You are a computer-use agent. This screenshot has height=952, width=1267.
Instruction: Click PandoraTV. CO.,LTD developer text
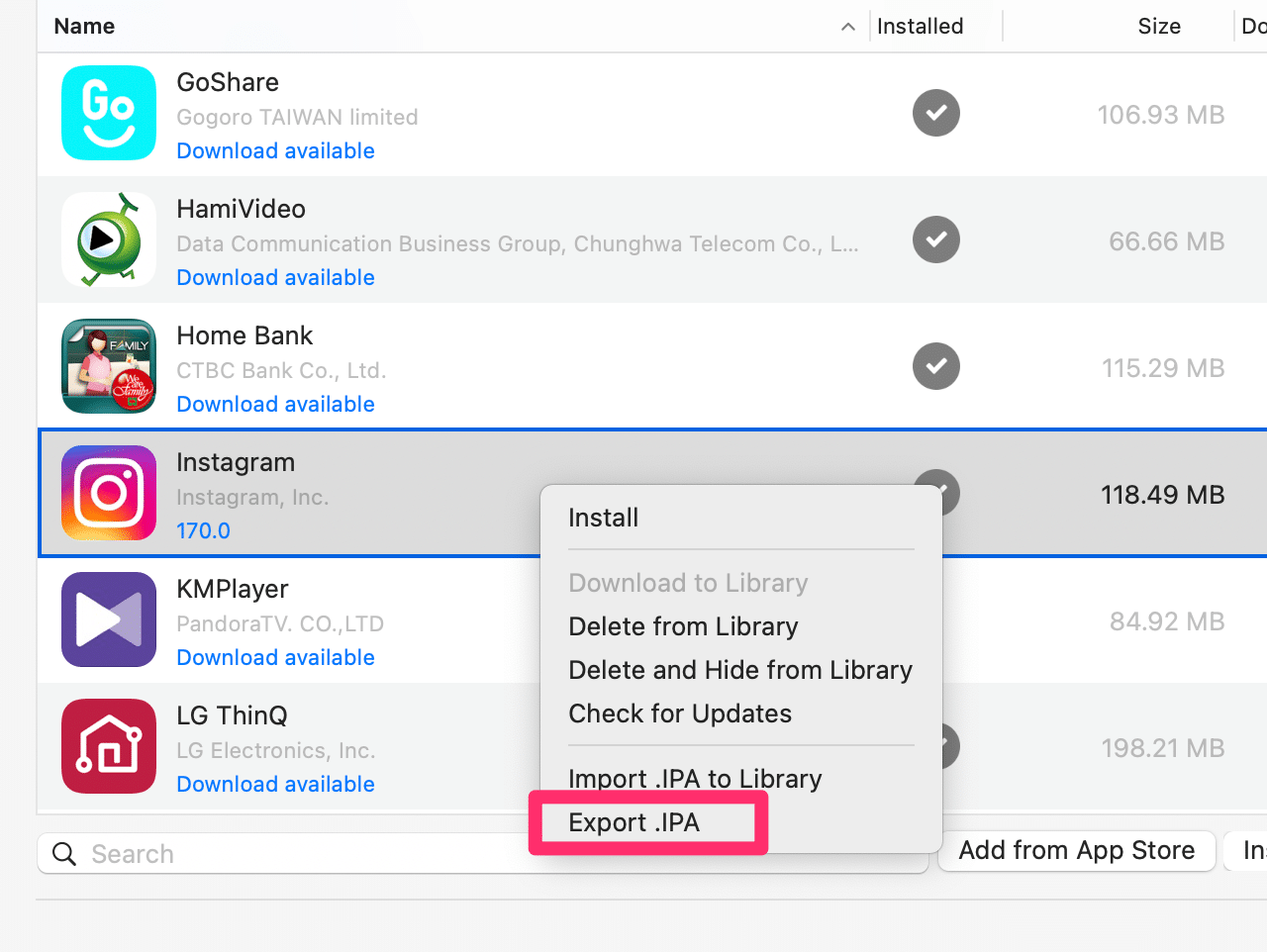[280, 623]
